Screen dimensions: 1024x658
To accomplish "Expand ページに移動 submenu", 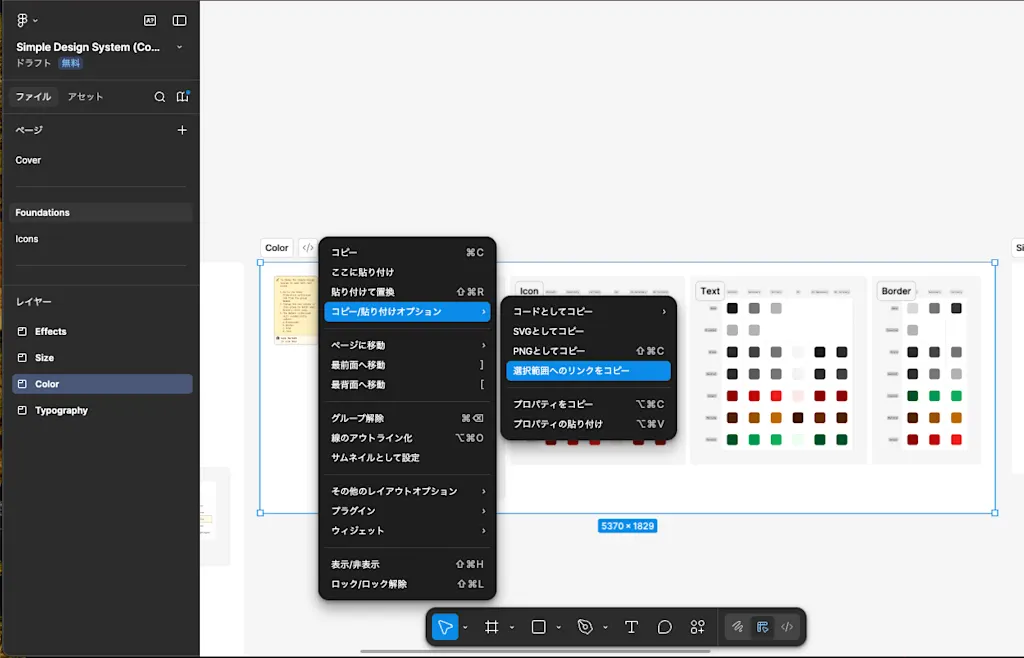I will pos(408,345).
